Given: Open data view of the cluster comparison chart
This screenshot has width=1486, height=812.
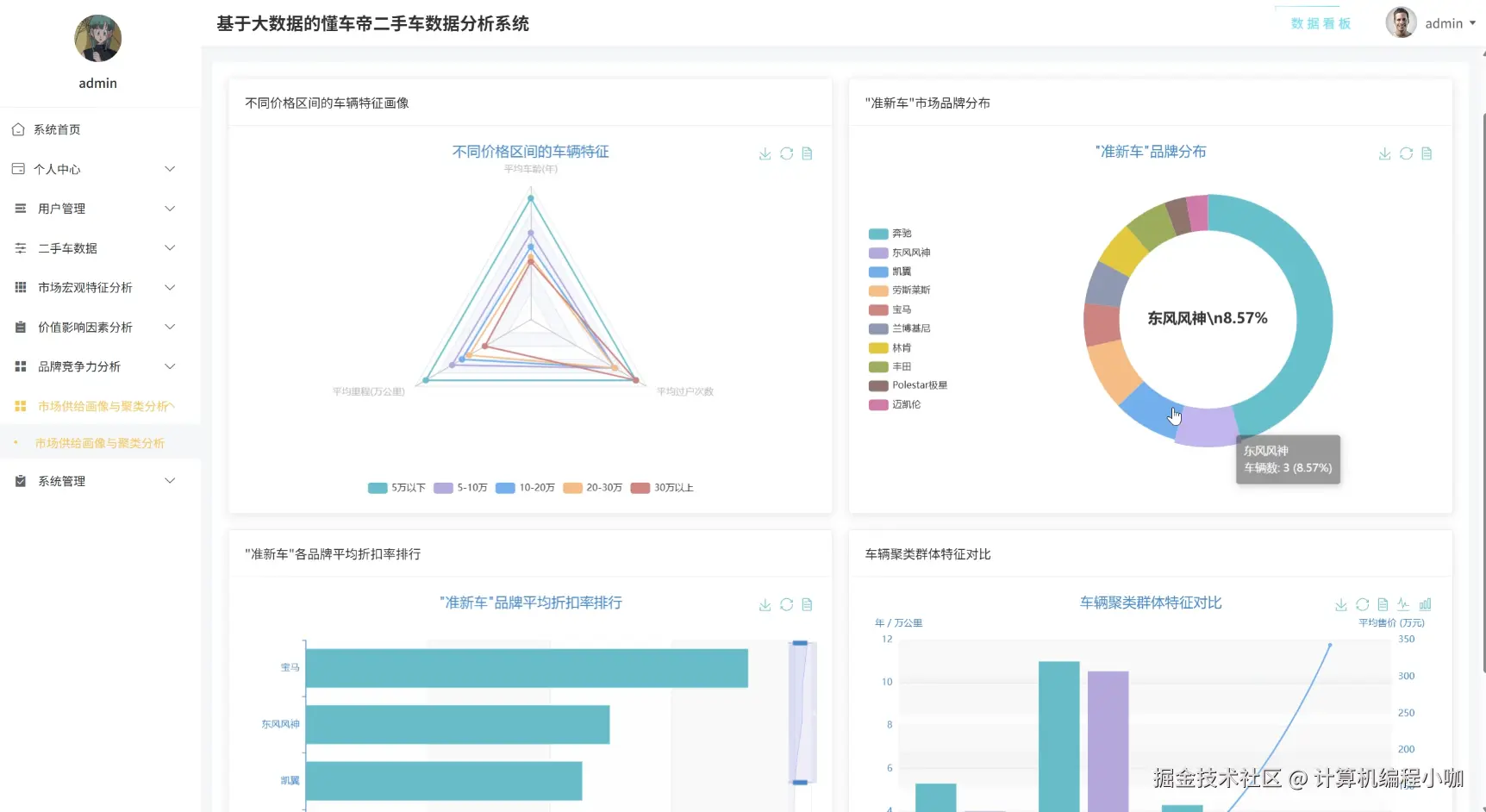Looking at the screenshot, I should (1383, 604).
